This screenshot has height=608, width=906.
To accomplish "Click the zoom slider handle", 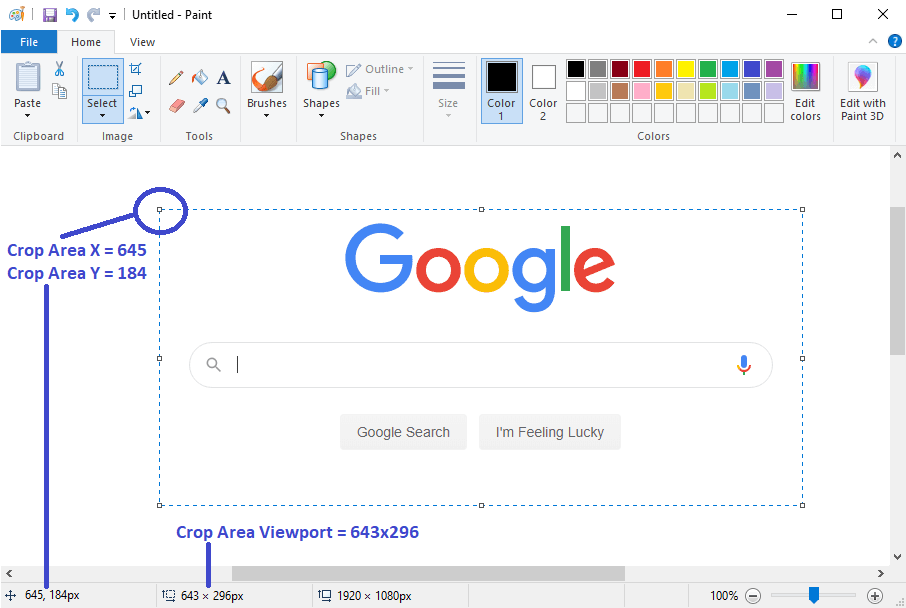I will pos(814,595).
